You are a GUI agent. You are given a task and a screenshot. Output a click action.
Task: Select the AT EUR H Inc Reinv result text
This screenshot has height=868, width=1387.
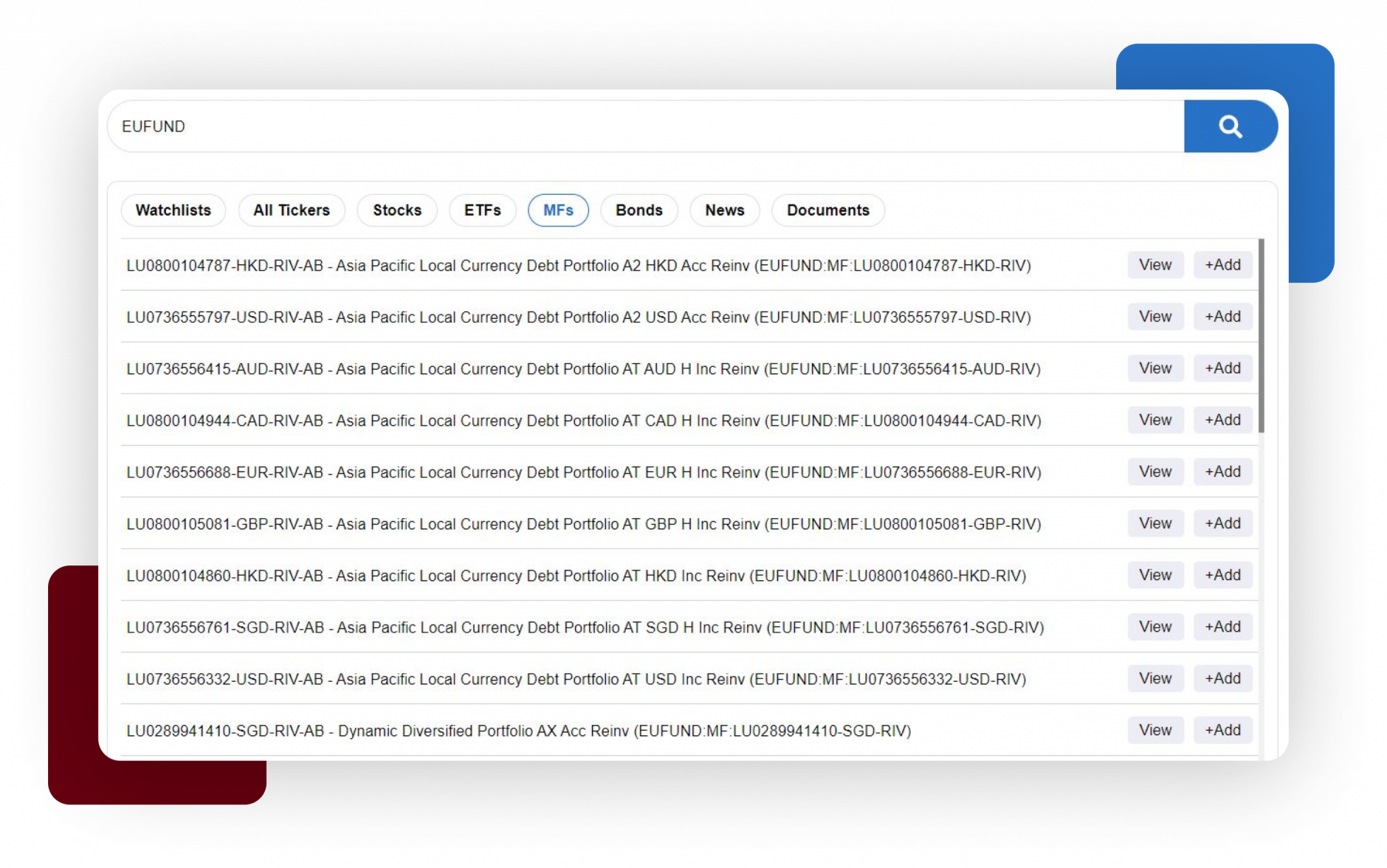pos(584,472)
